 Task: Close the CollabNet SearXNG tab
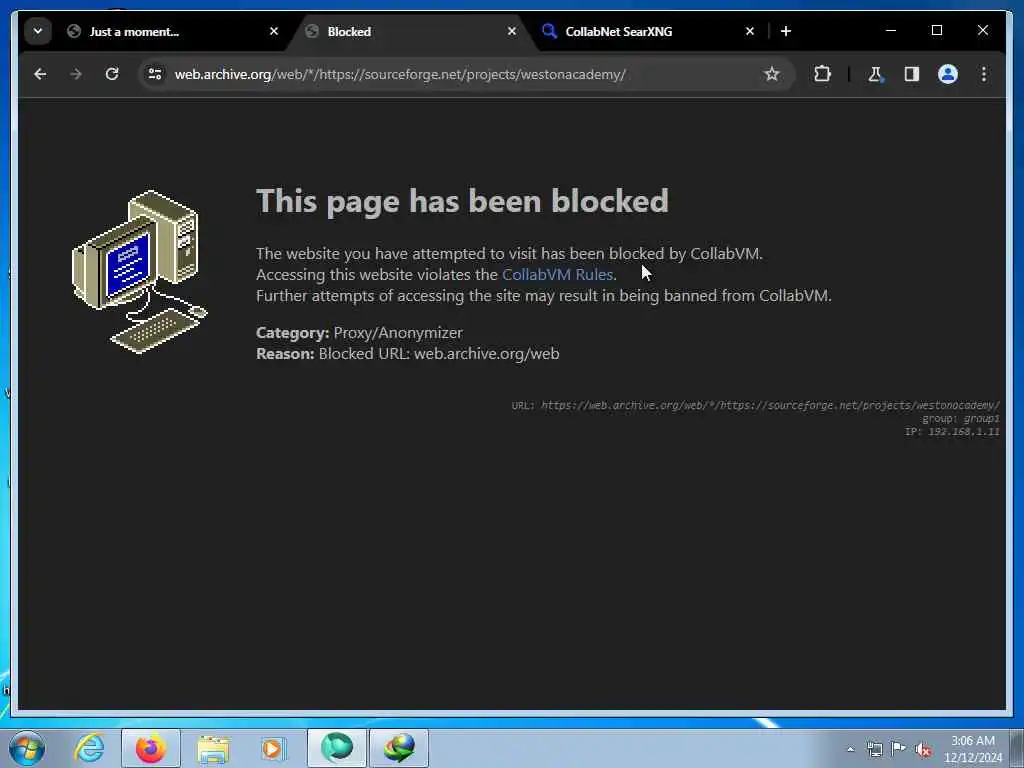click(x=750, y=31)
